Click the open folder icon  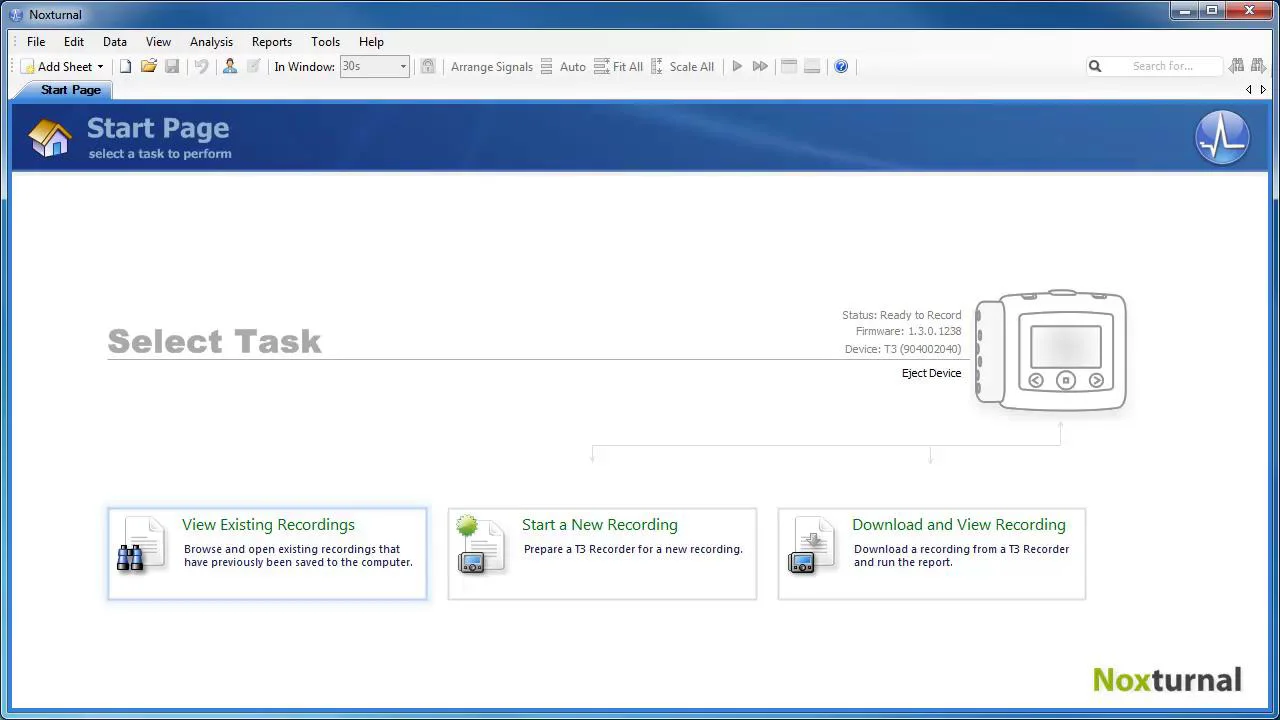pyautogui.click(x=149, y=67)
